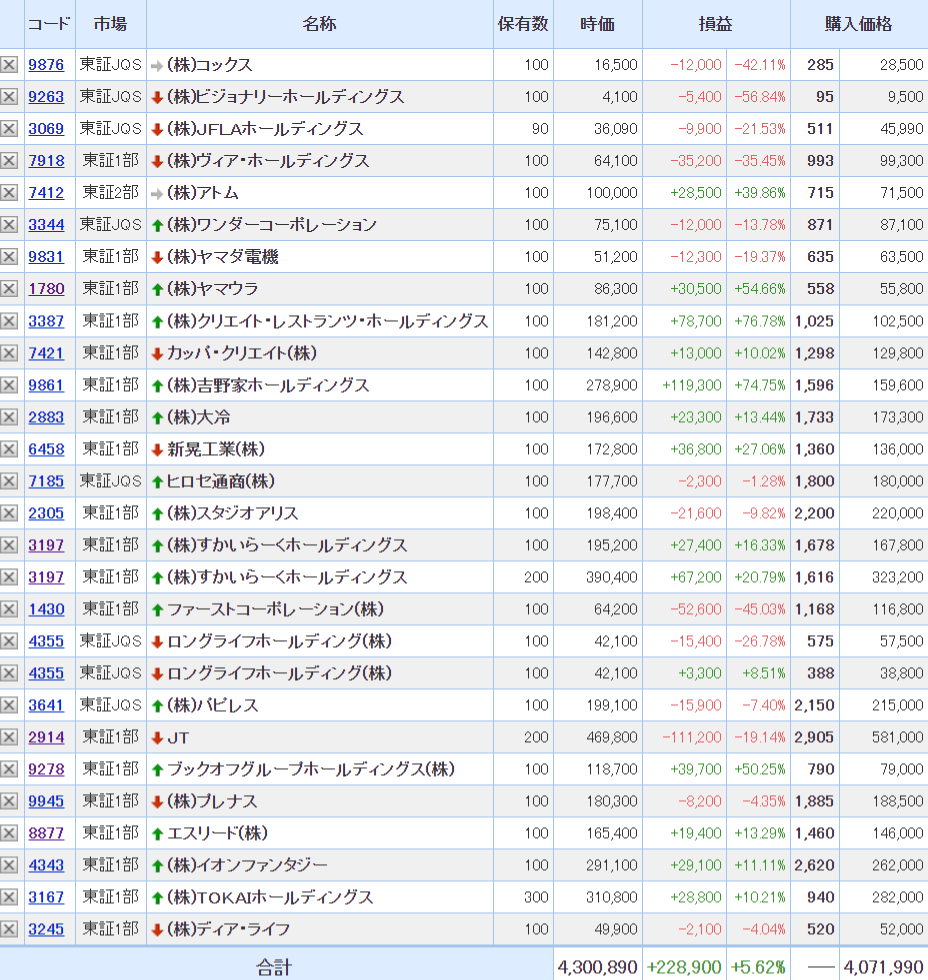This screenshot has height=980, width=928.
Task: Select total profit value +228,900
Action: [x=684, y=967]
